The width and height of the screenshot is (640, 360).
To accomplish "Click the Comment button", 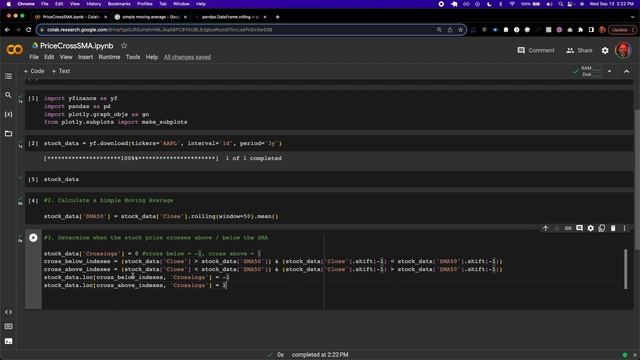I will tap(536, 50).
